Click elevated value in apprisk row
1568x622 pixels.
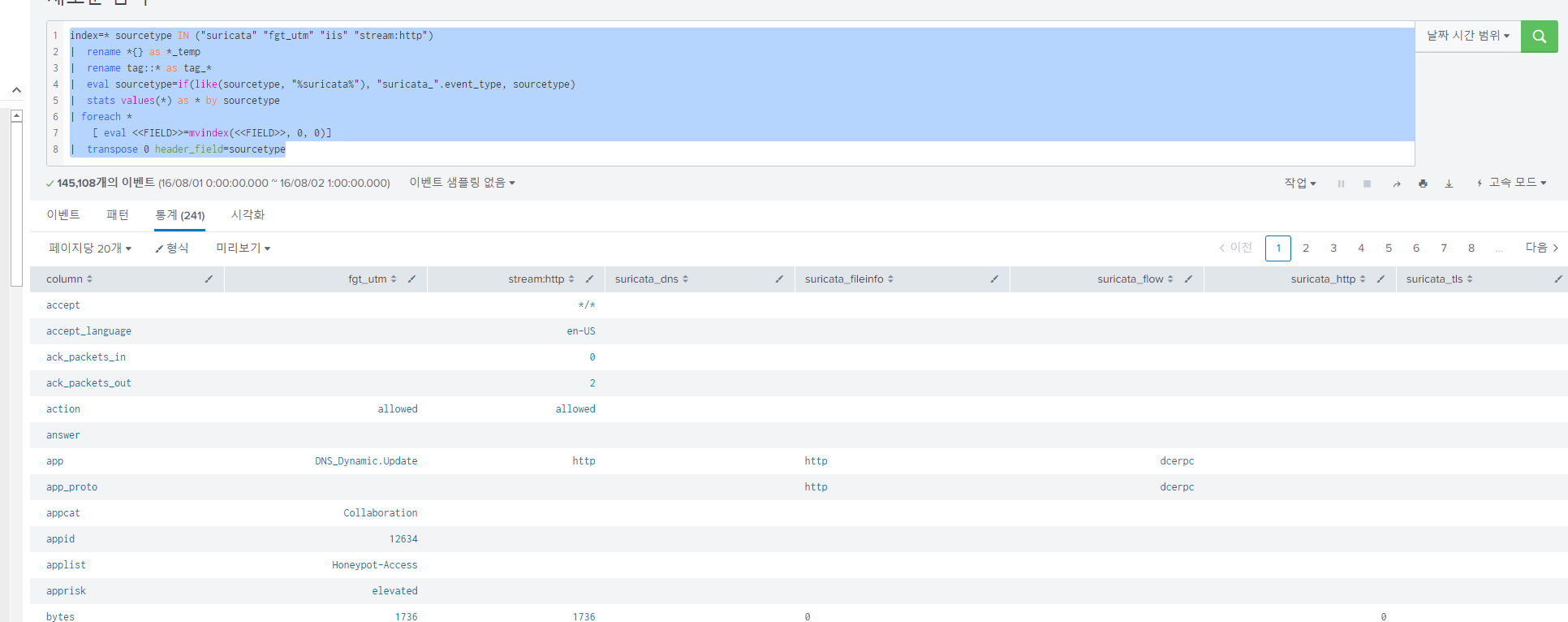point(395,591)
